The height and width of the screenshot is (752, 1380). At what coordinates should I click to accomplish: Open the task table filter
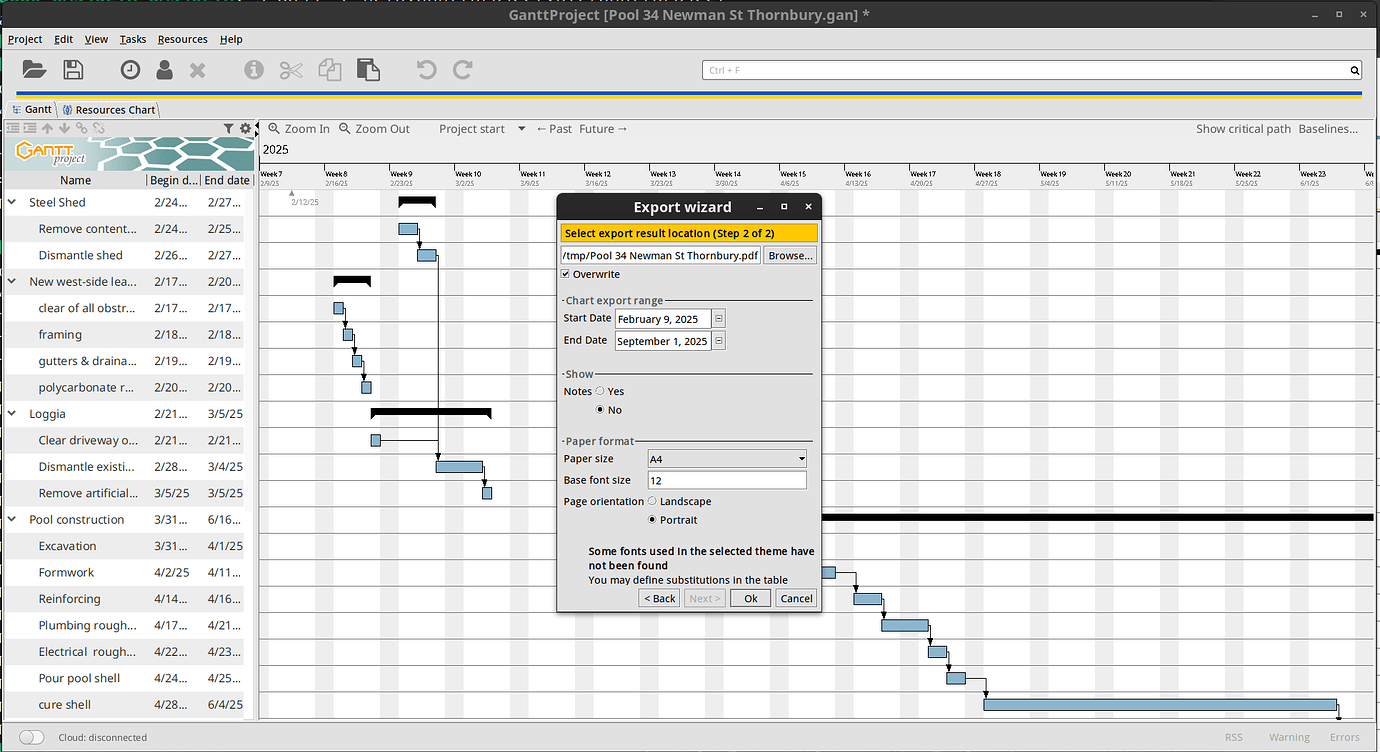[x=230, y=128]
